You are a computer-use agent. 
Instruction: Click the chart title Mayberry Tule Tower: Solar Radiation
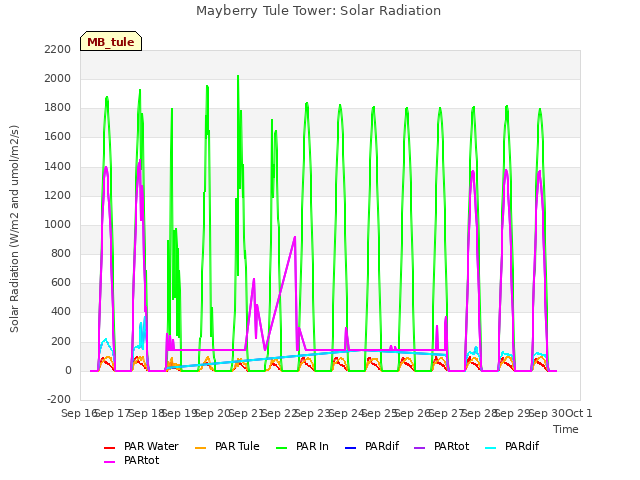318,11
